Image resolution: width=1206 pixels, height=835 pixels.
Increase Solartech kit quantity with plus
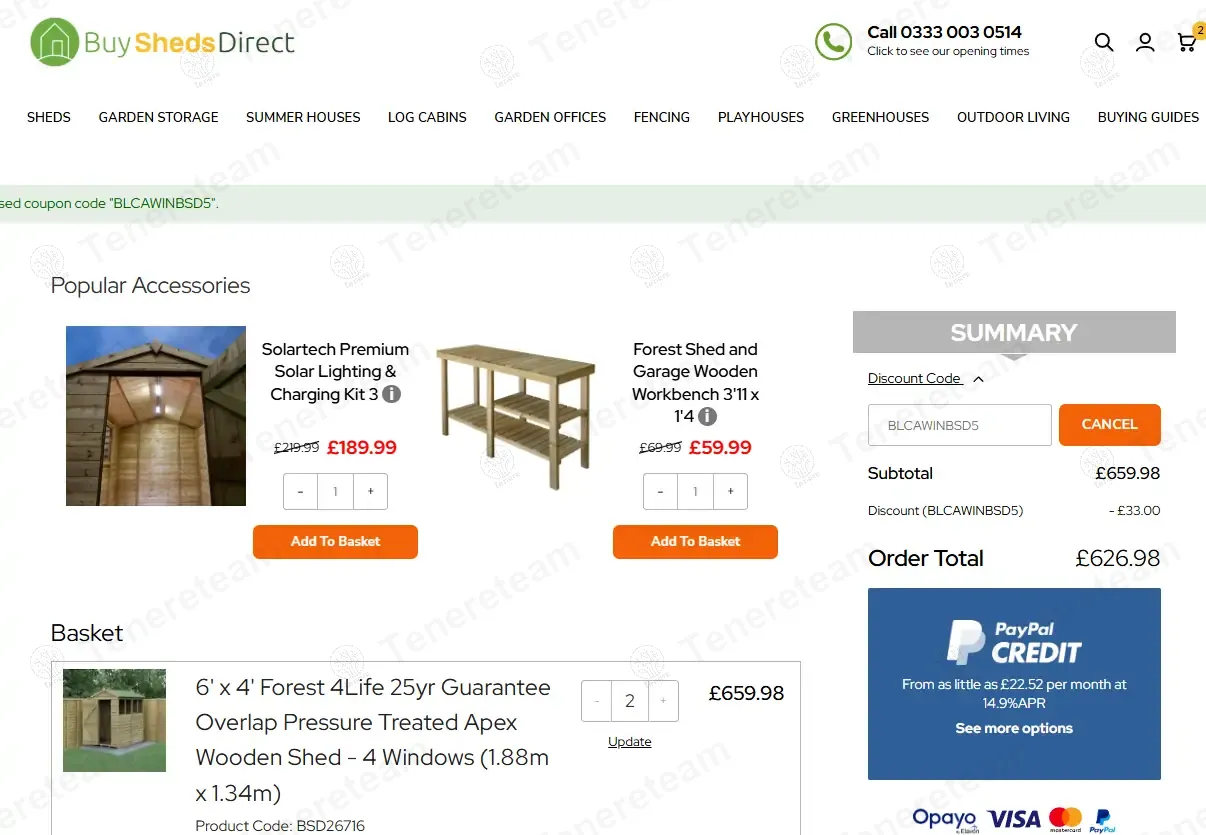[370, 492]
